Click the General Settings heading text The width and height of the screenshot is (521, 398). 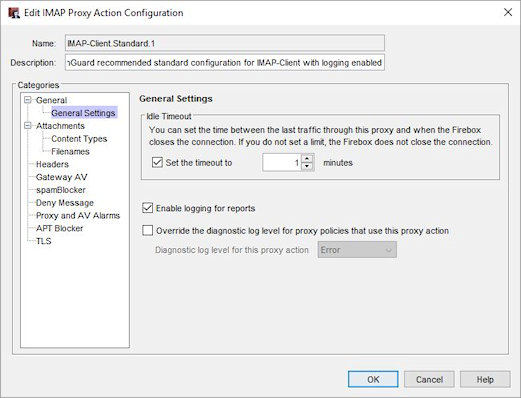[x=176, y=99]
